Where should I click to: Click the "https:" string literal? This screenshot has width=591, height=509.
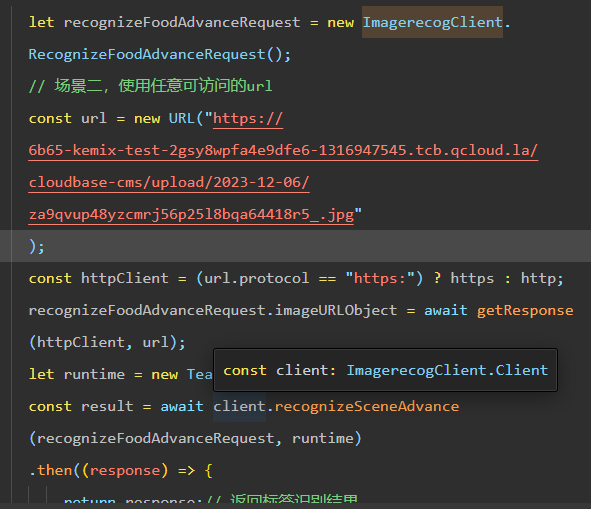point(380,279)
